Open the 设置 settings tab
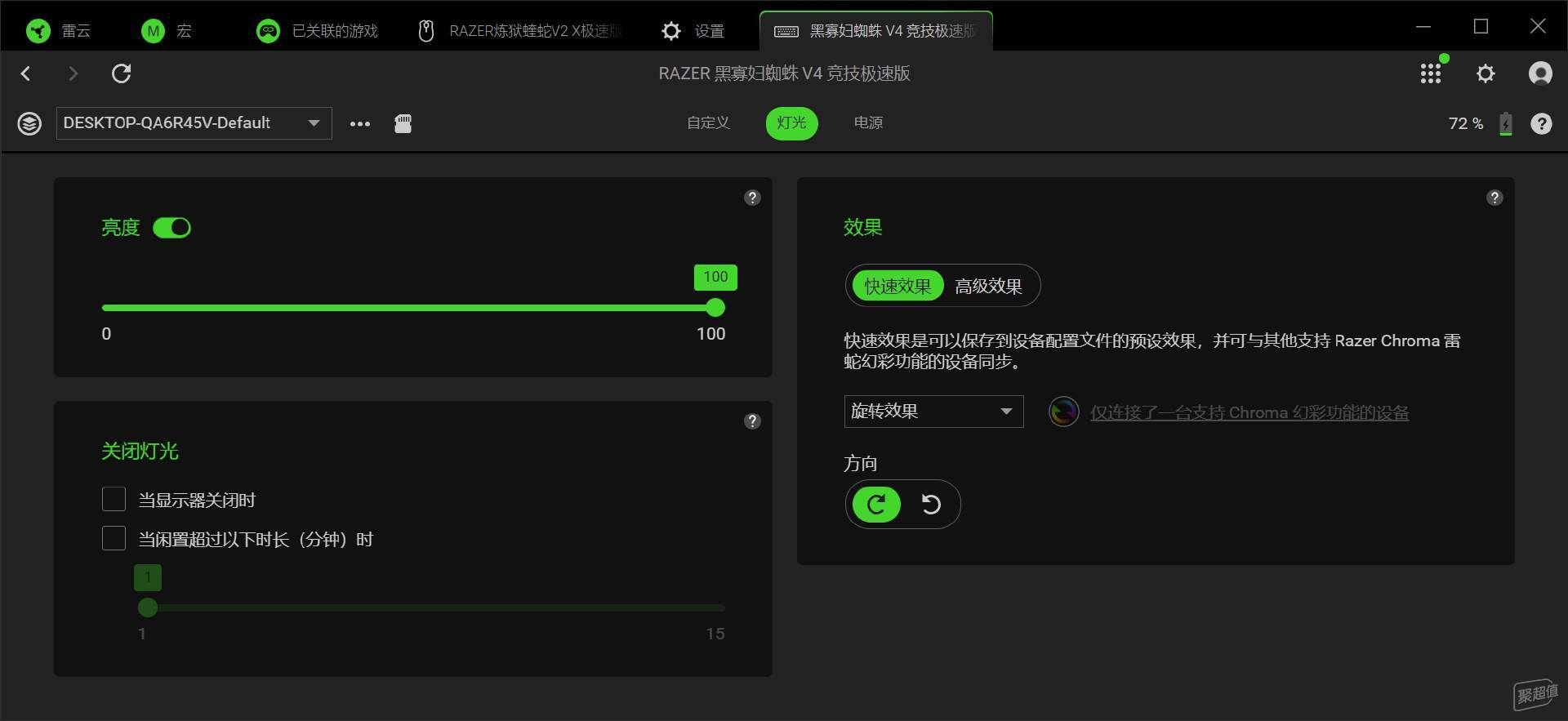Image resolution: width=1568 pixels, height=721 pixels. pyautogui.click(x=693, y=31)
